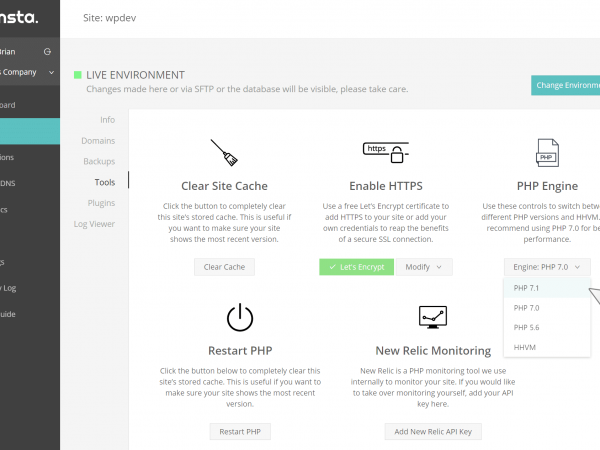Screen dimensions: 600x450
Task: Click the logout icon beside user name
Action: (x=48, y=51)
